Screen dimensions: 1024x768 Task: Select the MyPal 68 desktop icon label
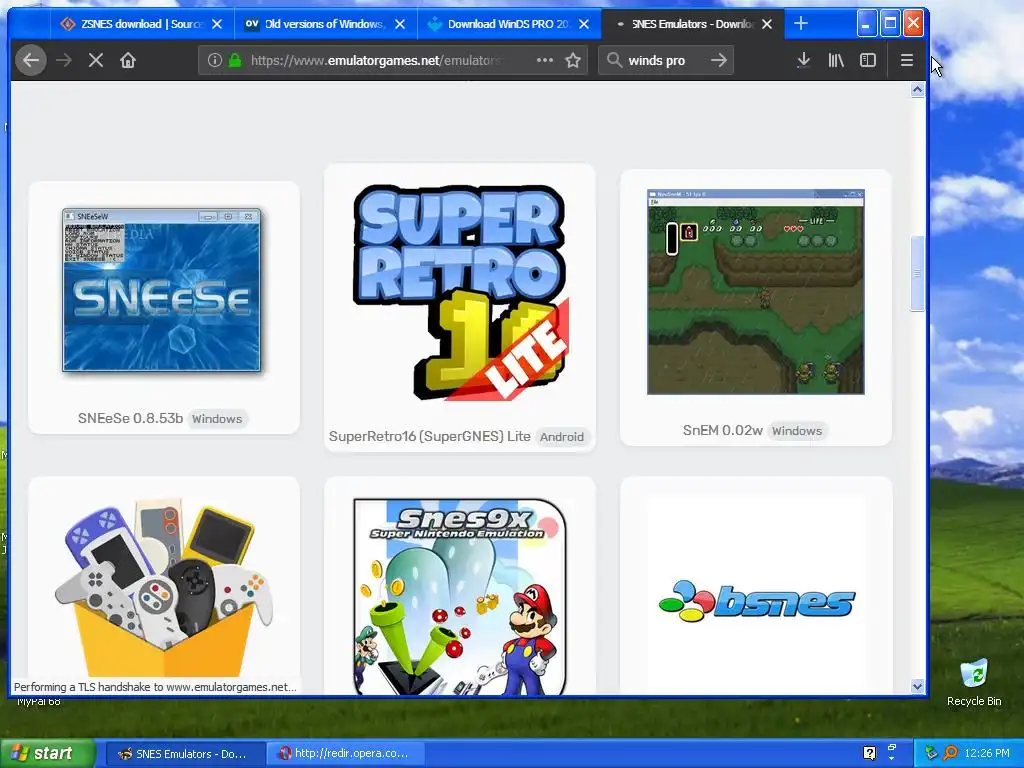pyautogui.click(x=38, y=701)
